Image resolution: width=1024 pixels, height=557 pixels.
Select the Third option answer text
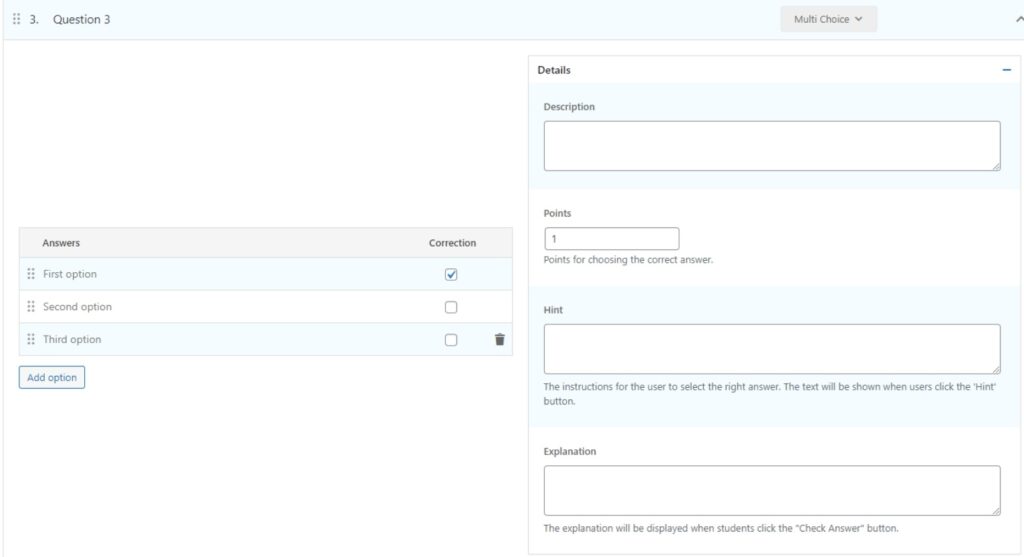coord(72,340)
